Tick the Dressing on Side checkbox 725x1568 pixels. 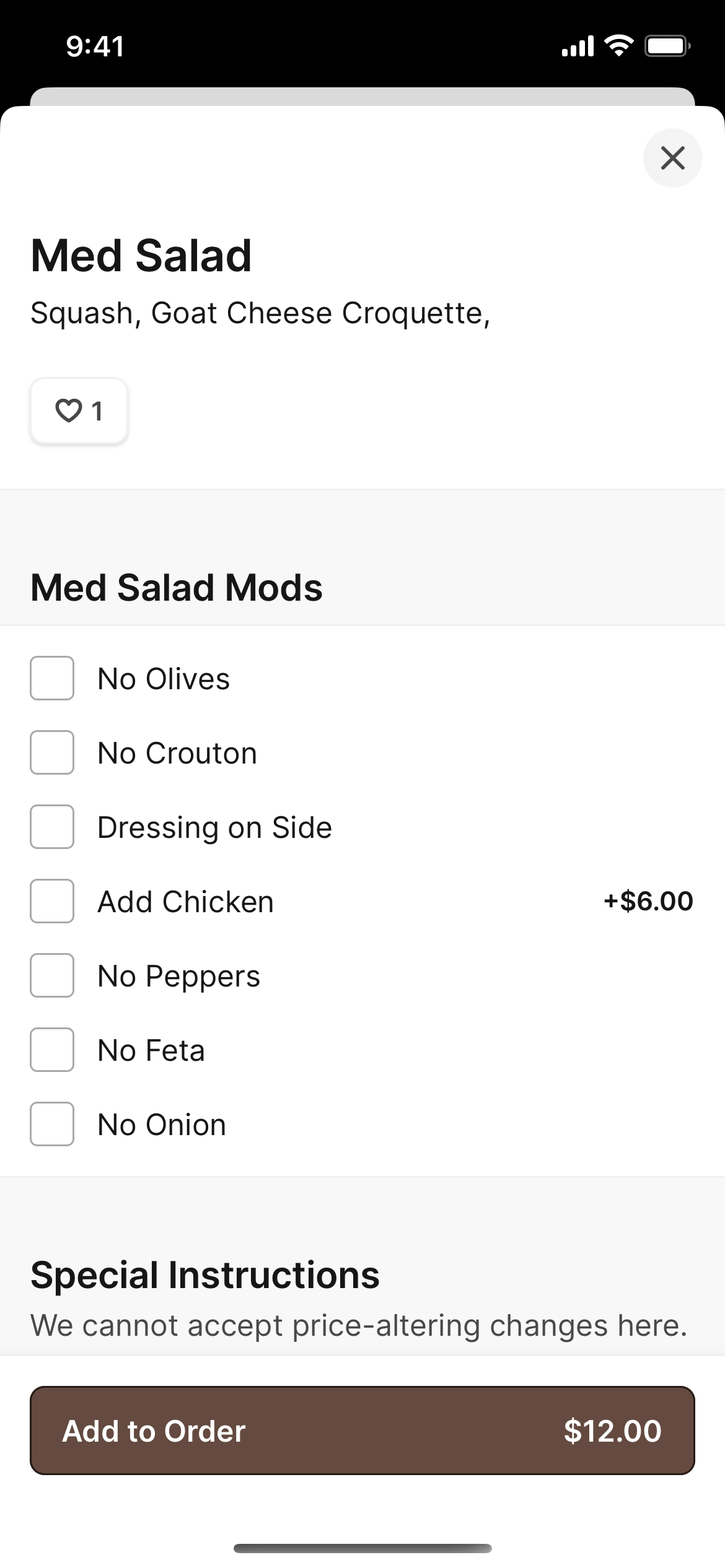[52, 827]
